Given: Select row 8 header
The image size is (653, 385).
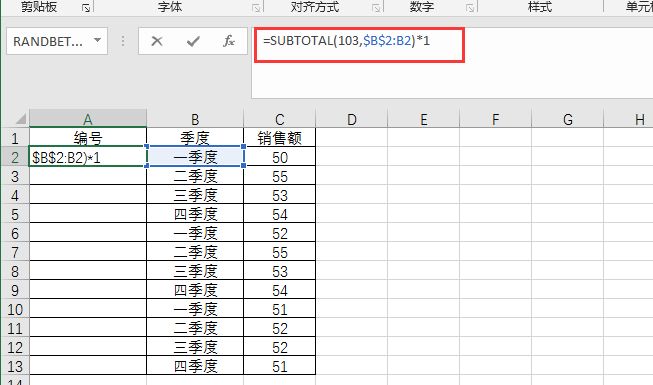Looking at the screenshot, I should (x=15, y=271).
